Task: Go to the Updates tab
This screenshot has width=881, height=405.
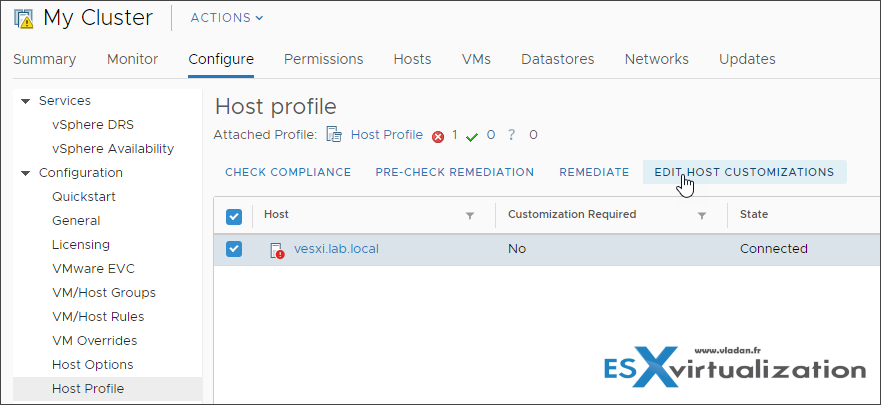Action: tap(747, 59)
